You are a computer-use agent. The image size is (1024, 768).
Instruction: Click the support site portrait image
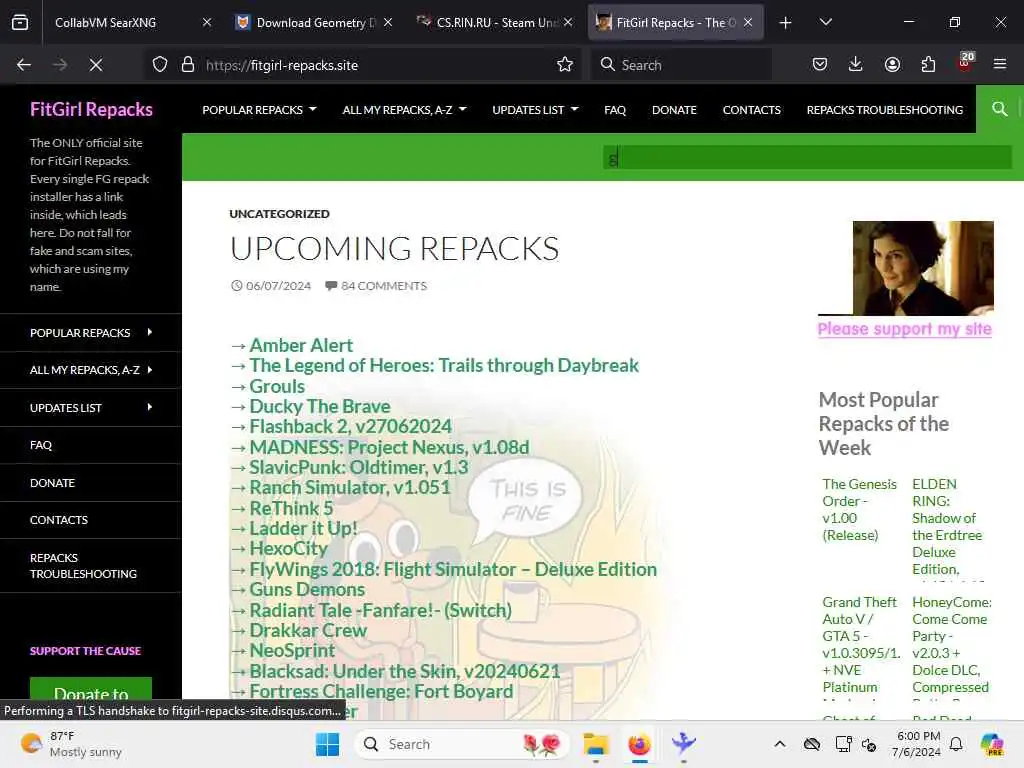pyautogui.click(x=923, y=268)
